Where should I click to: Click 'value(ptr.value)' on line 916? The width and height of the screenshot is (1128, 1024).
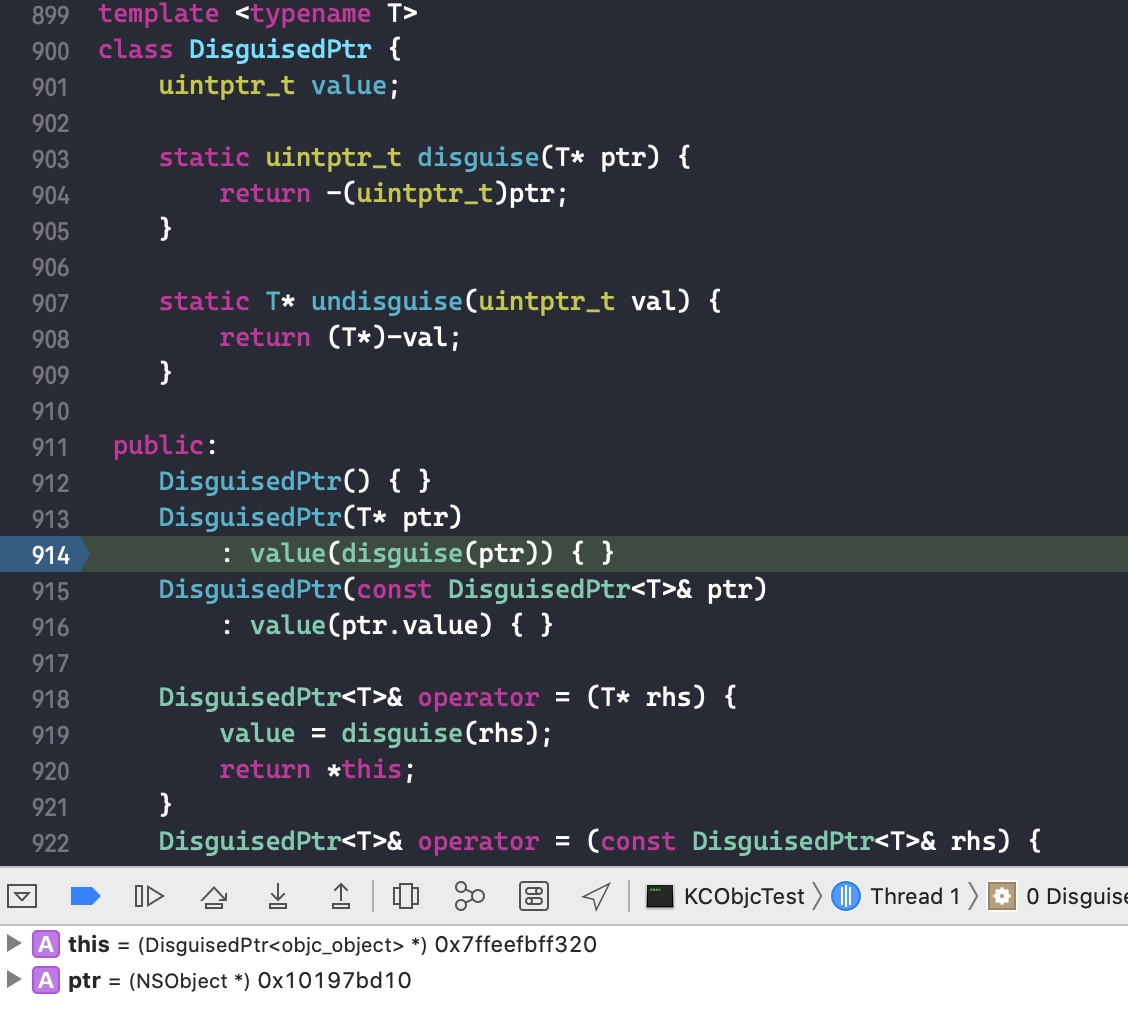(371, 625)
